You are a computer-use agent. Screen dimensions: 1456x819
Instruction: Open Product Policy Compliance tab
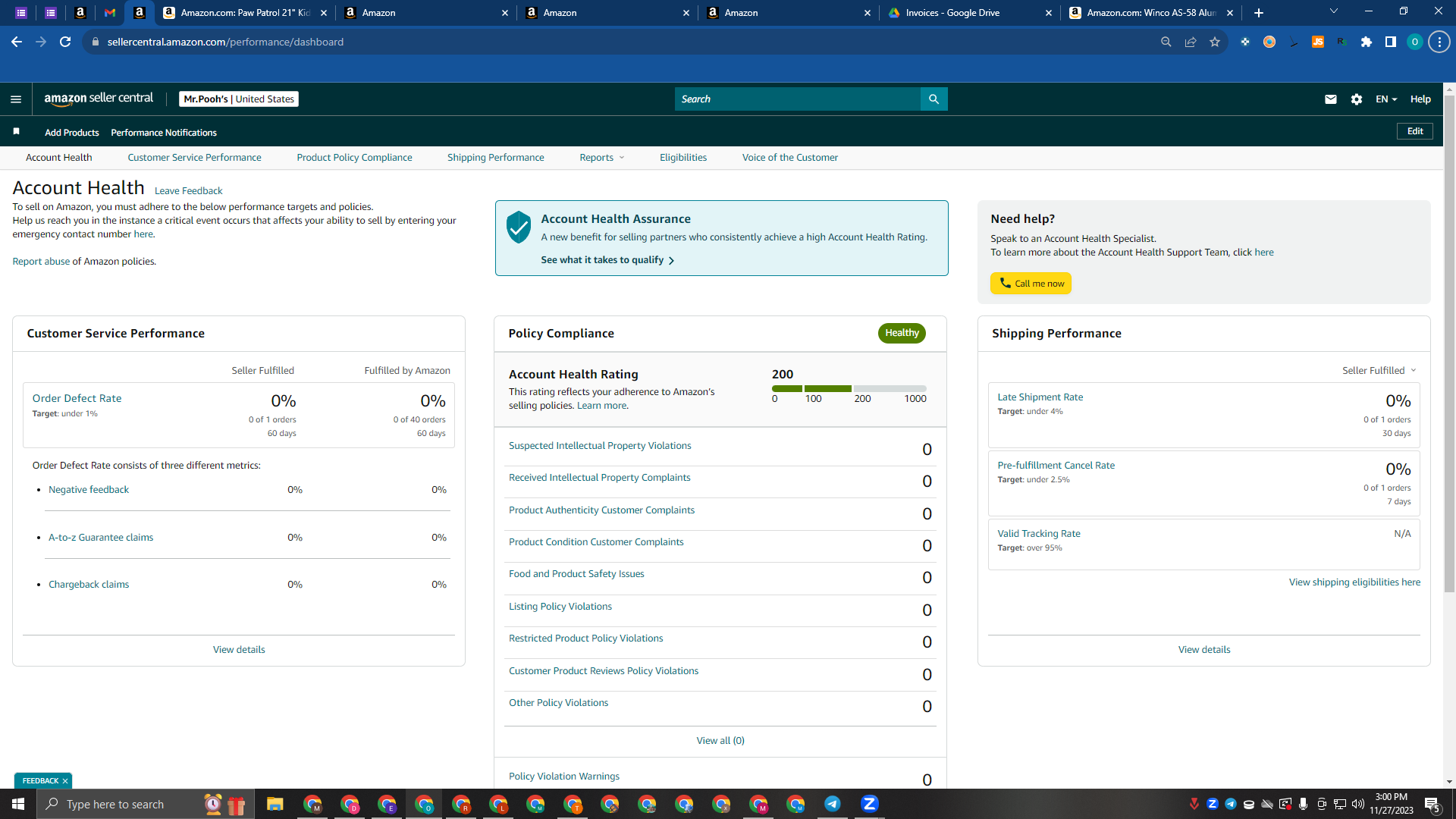click(354, 158)
